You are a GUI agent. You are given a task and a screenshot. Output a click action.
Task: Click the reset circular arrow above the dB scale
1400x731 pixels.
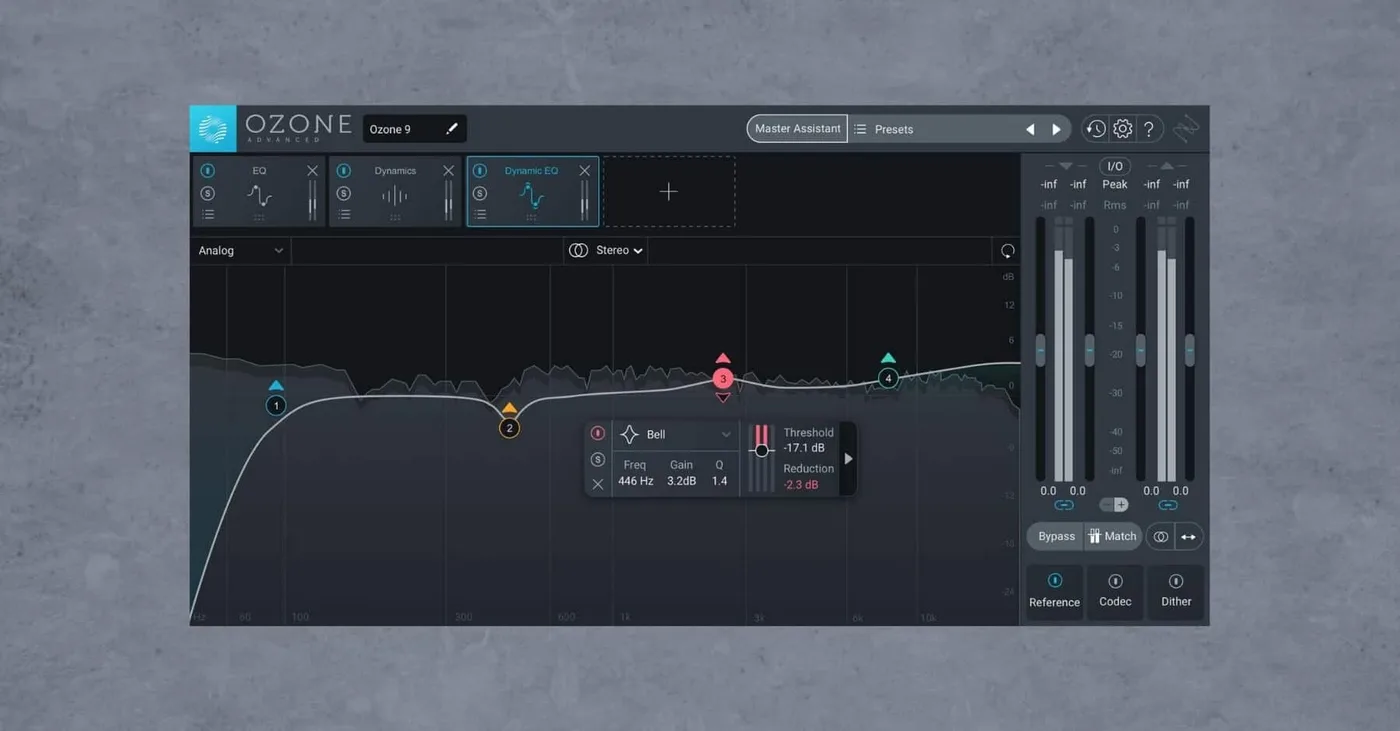(x=1007, y=251)
